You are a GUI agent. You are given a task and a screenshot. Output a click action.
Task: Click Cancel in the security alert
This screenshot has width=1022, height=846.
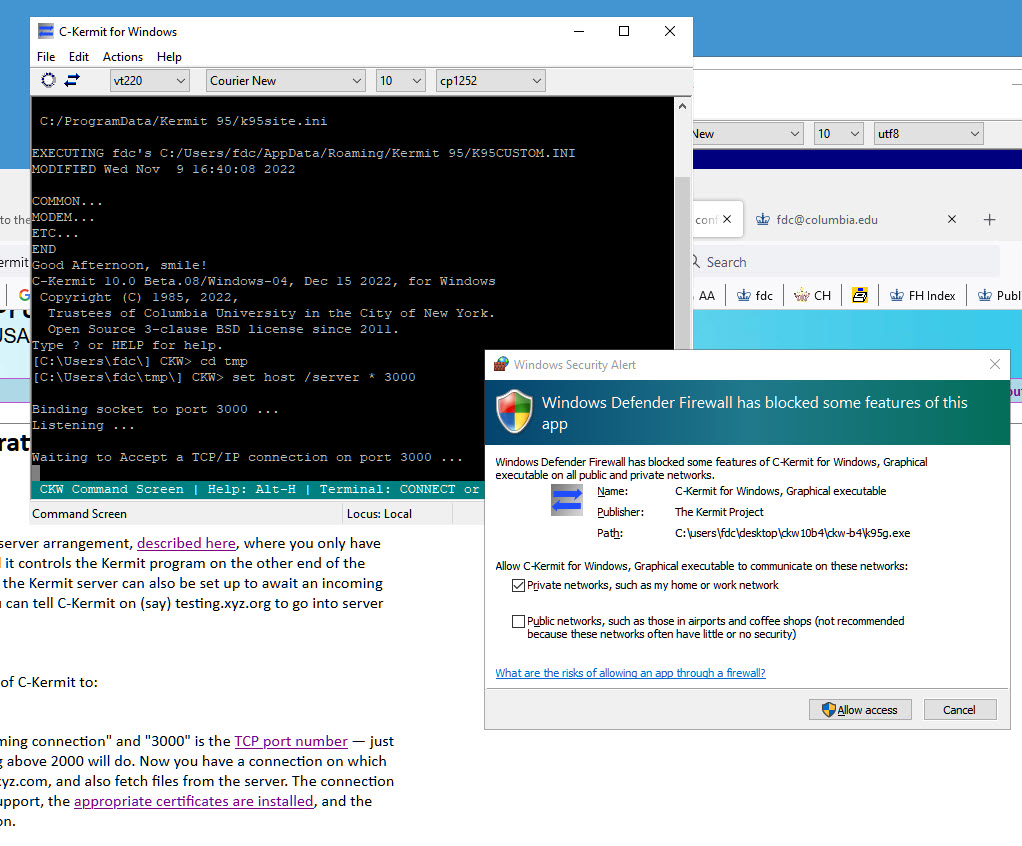click(x=959, y=710)
